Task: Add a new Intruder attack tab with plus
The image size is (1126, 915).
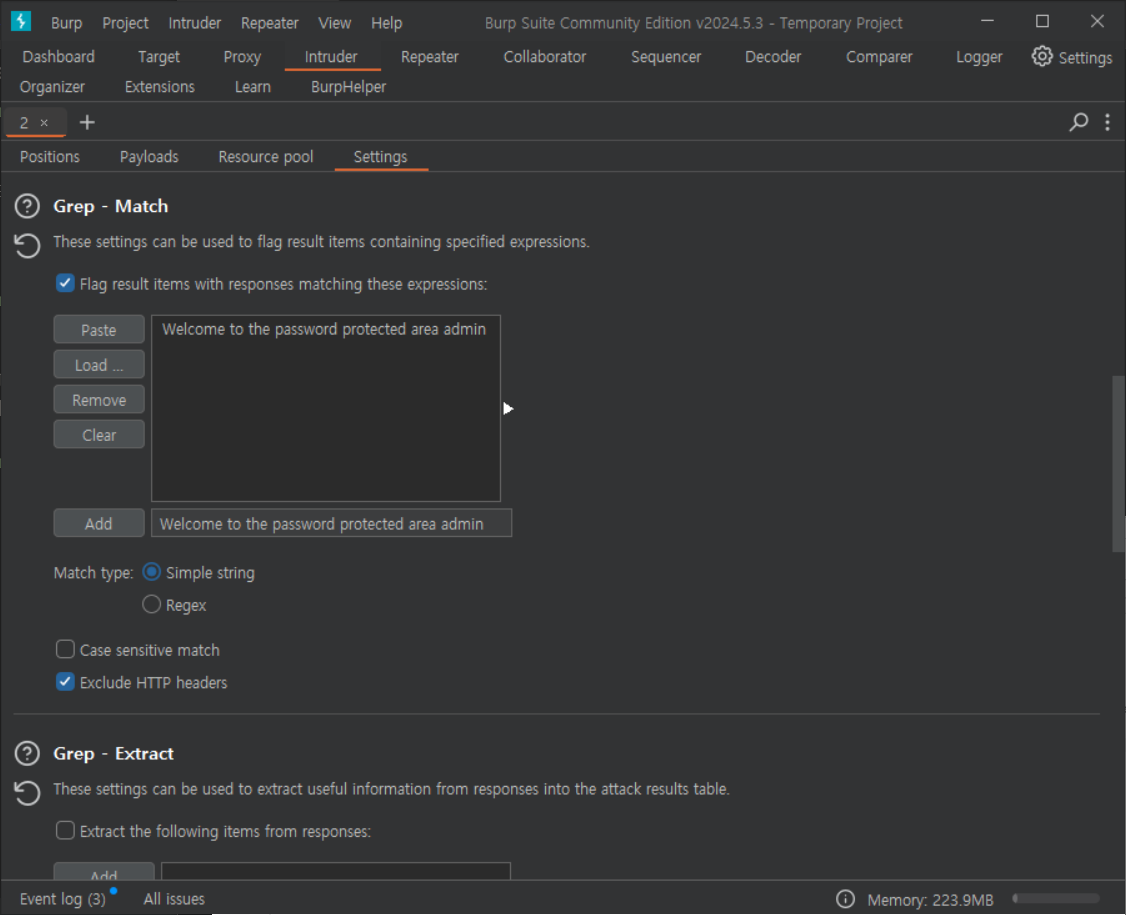Action: pyautogui.click(x=87, y=123)
